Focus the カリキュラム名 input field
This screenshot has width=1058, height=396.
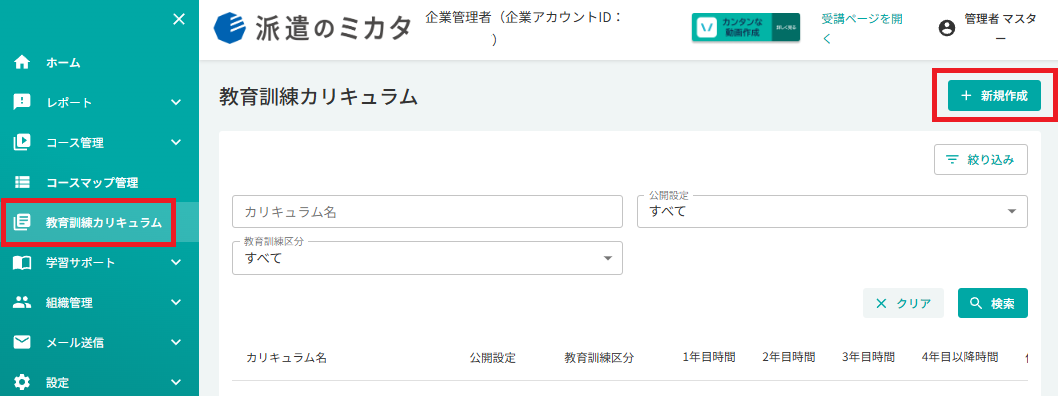coord(427,212)
